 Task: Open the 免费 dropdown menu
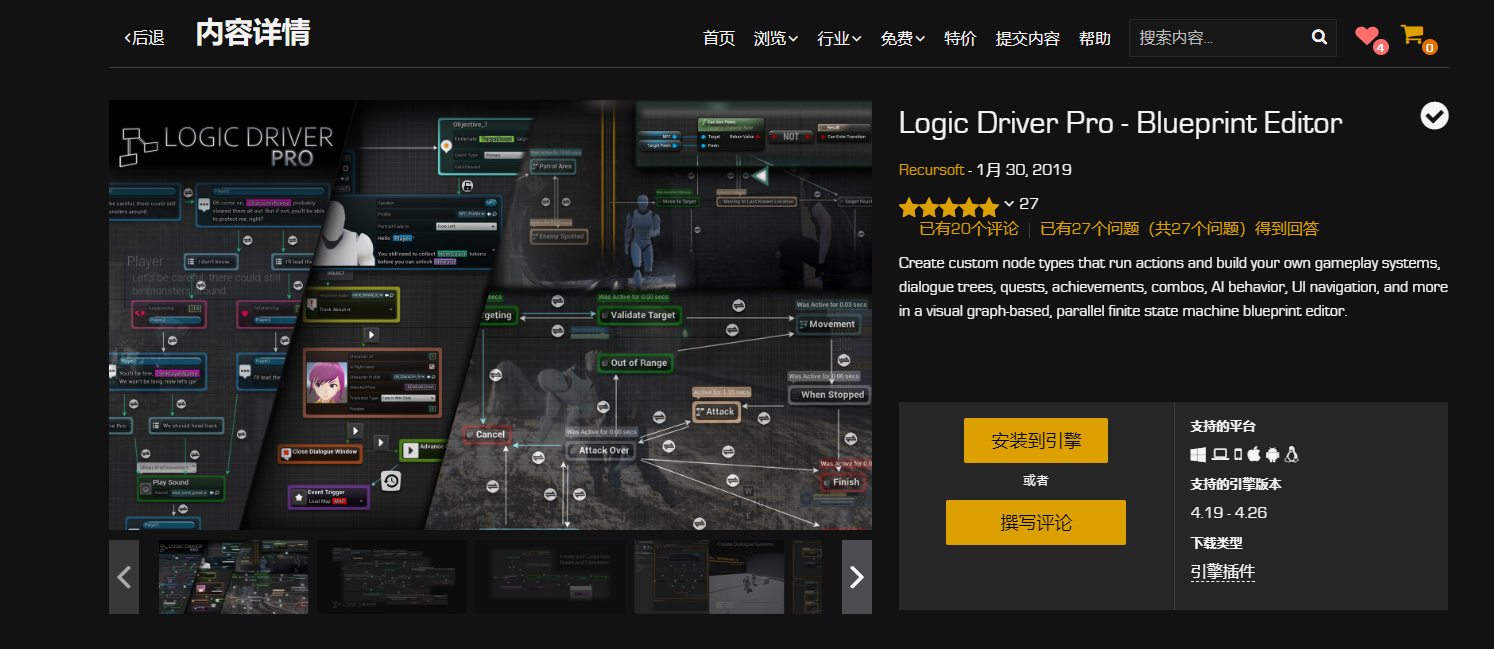901,37
